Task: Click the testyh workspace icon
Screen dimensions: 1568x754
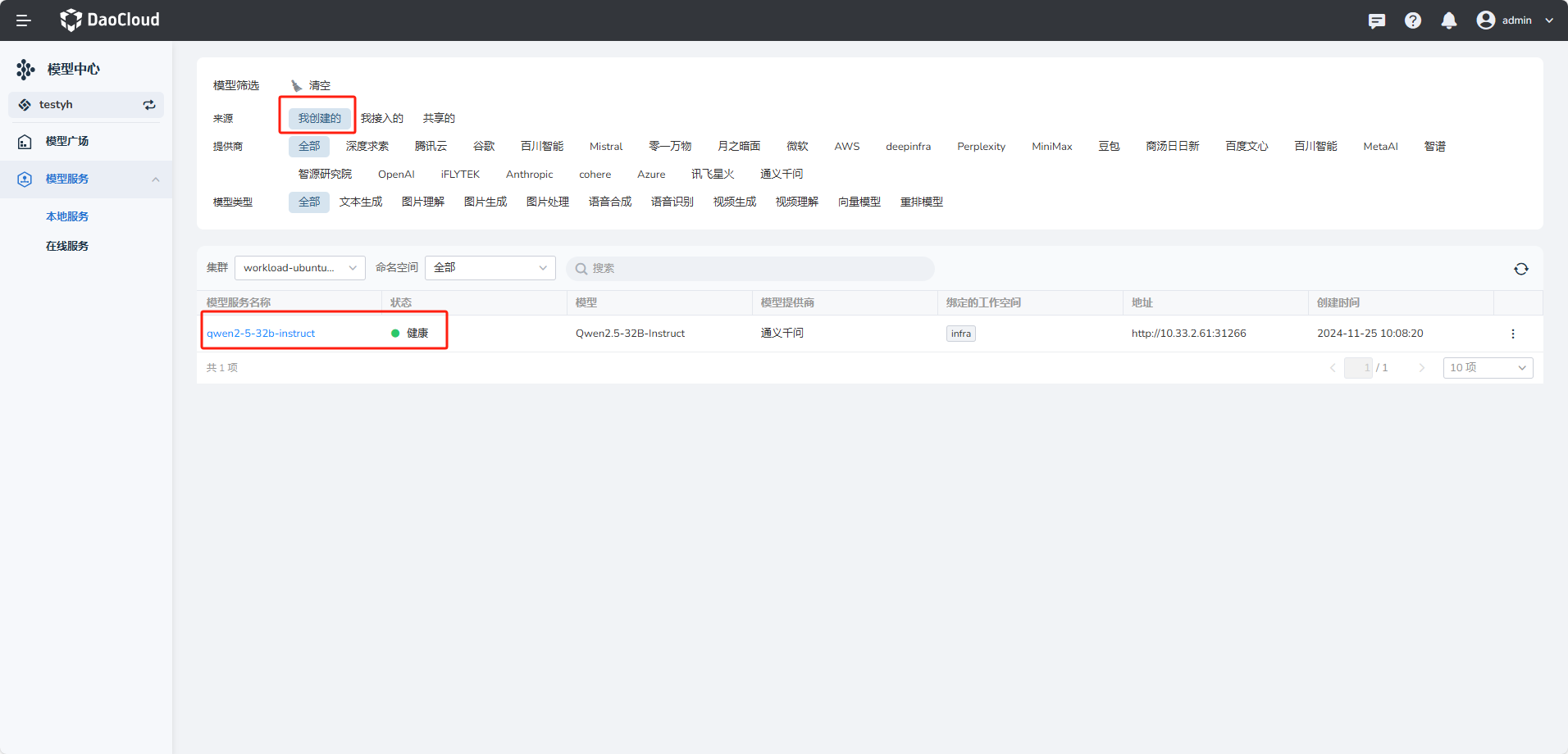Action: click(25, 105)
